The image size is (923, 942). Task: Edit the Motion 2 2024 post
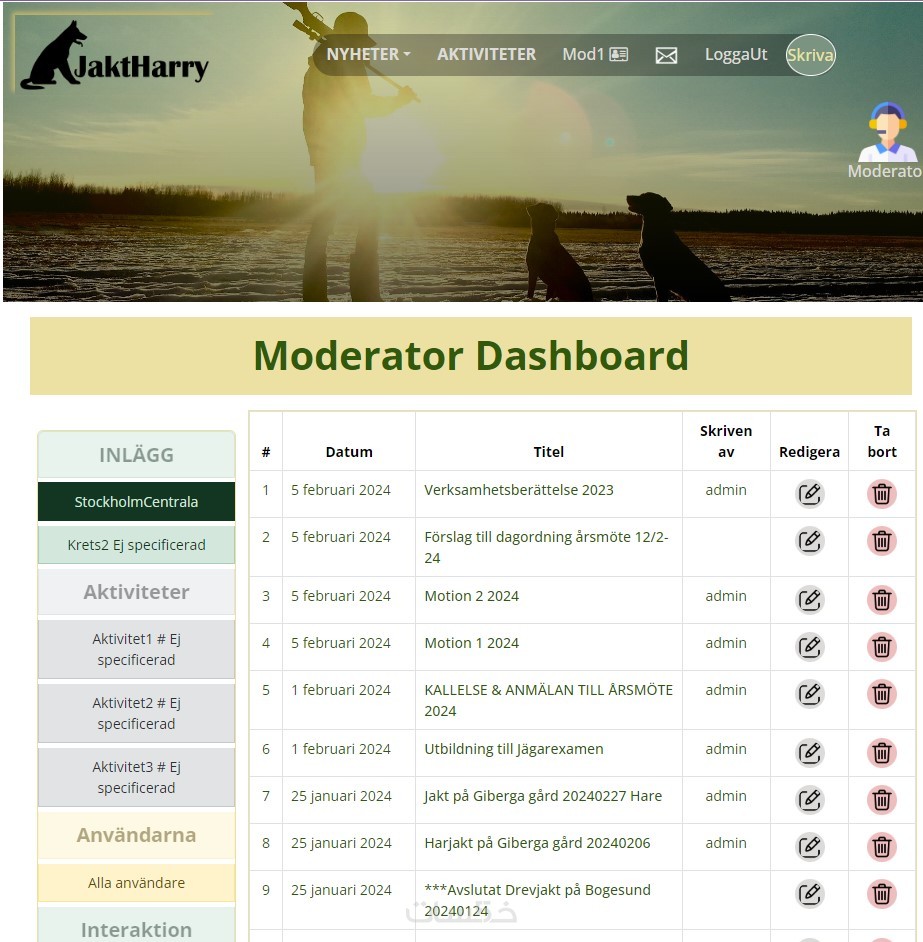click(x=809, y=600)
